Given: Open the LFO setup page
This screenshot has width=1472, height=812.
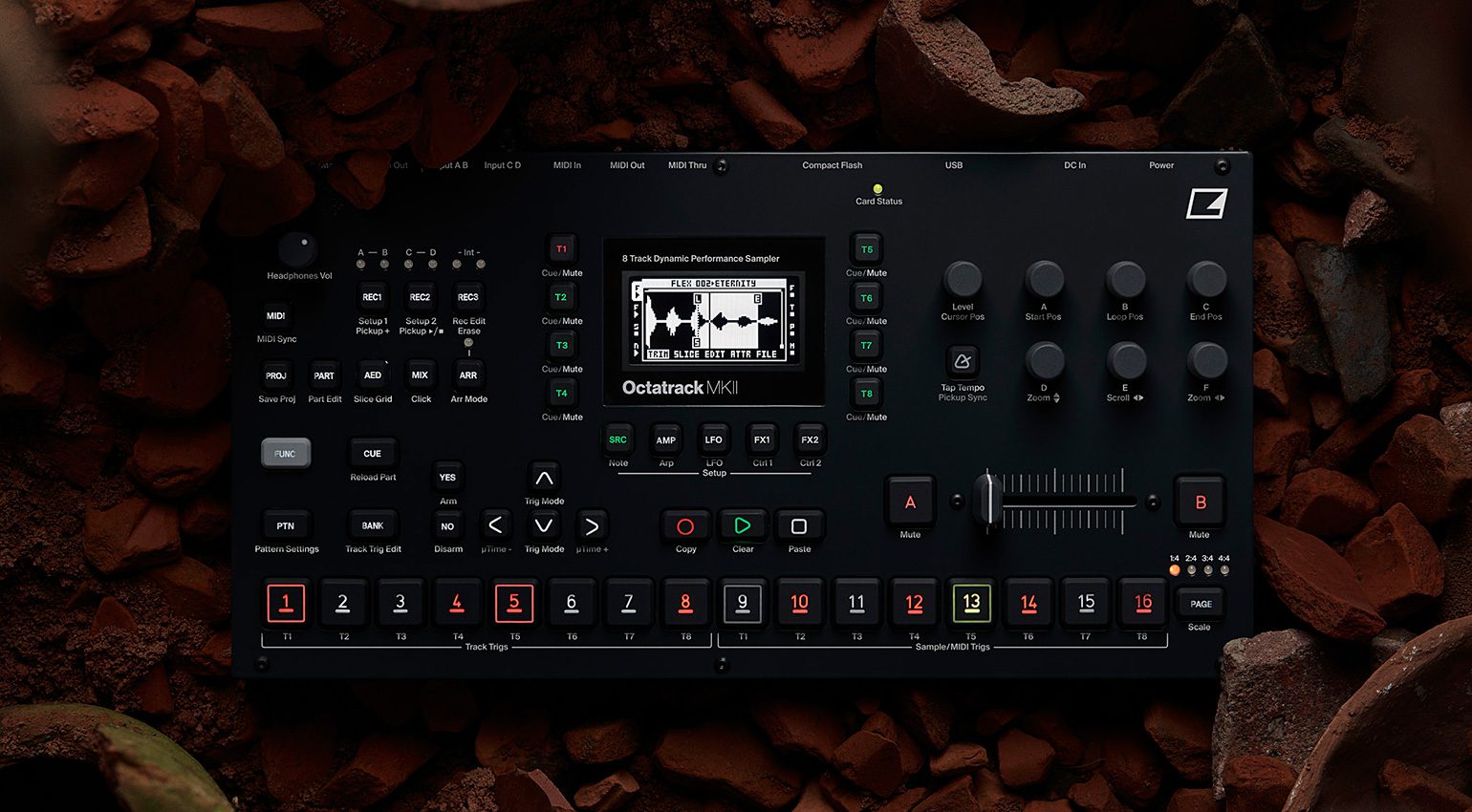Looking at the screenshot, I should point(713,440).
